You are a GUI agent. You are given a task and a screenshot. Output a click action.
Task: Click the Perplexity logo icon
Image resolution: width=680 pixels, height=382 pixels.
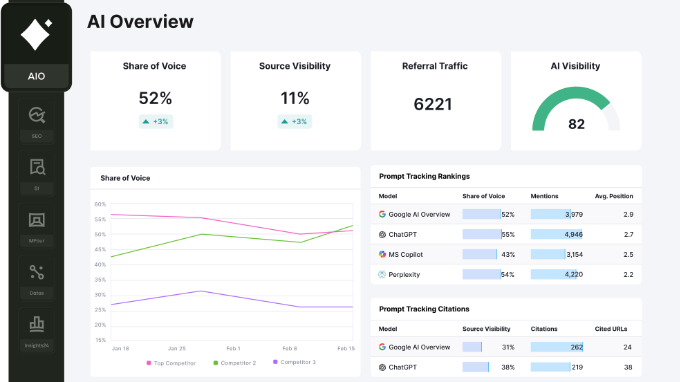[382, 274]
